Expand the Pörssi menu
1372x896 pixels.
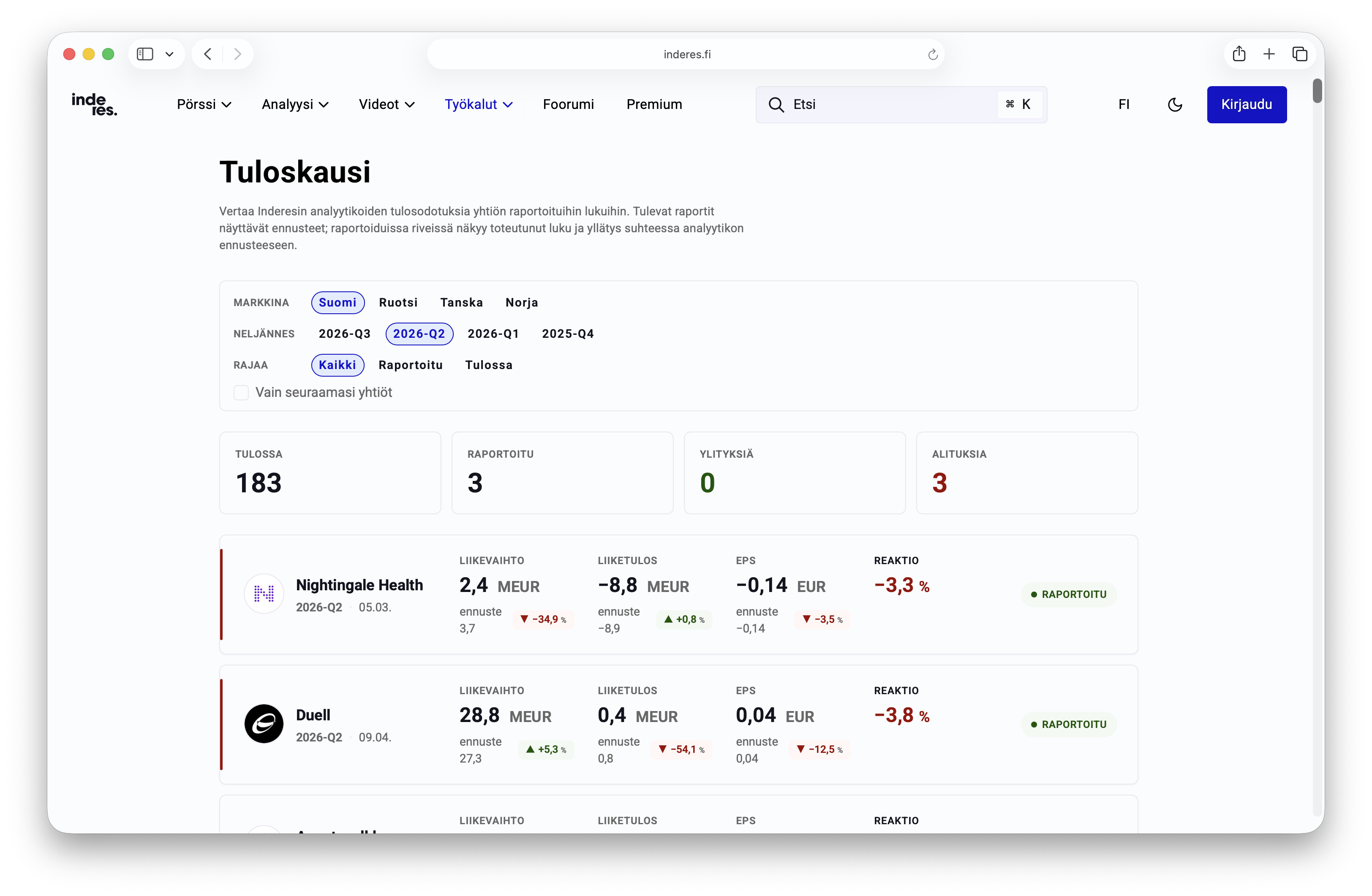point(204,104)
